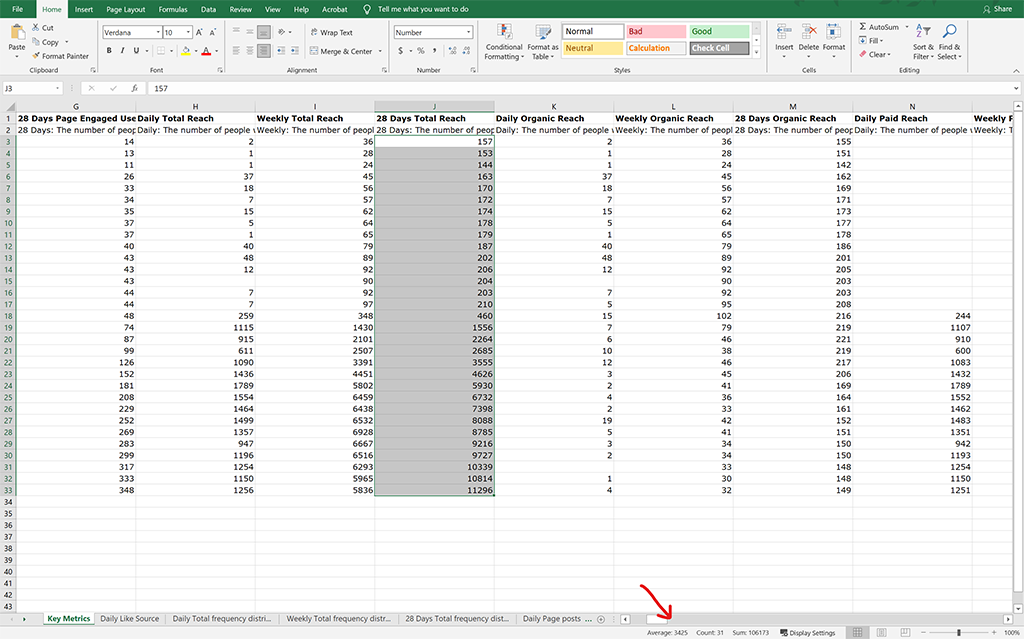Open the font size 10 dropdown
This screenshot has width=1024, height=639.
pos(188,32)
